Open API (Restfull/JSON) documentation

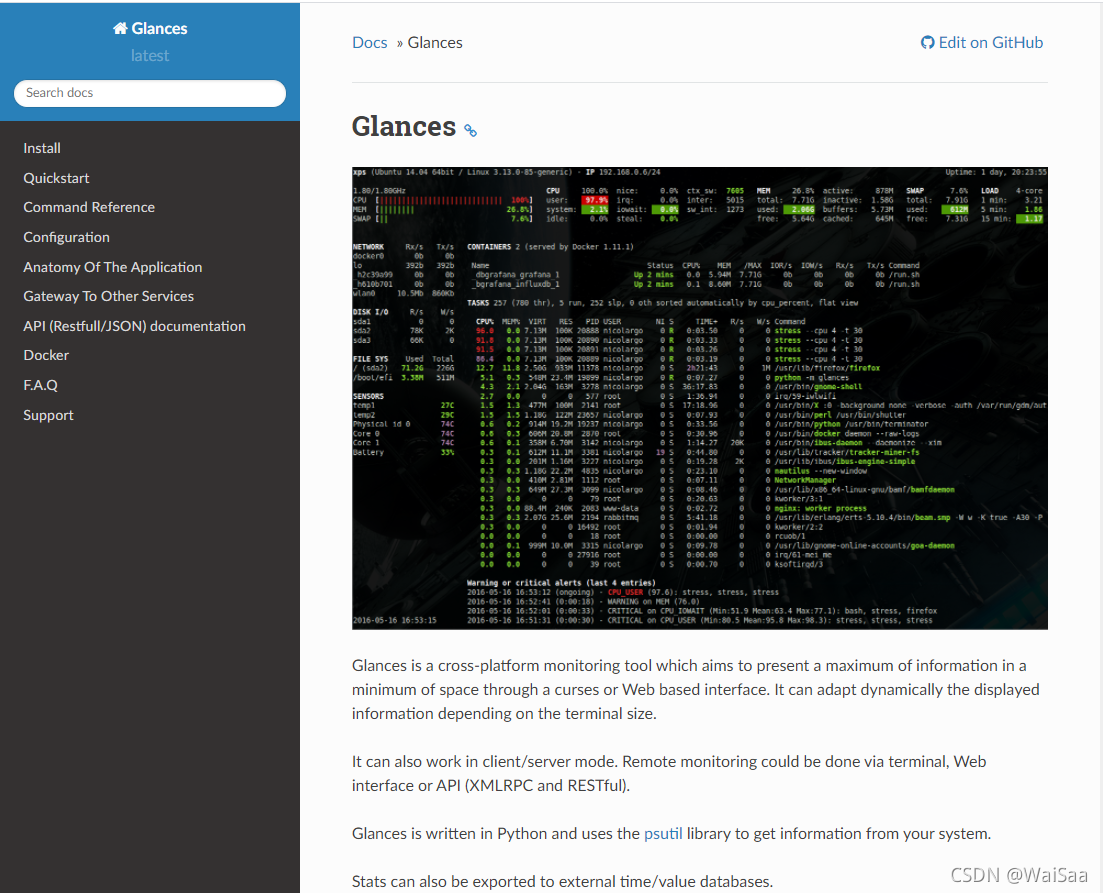[x=134, y=327]
